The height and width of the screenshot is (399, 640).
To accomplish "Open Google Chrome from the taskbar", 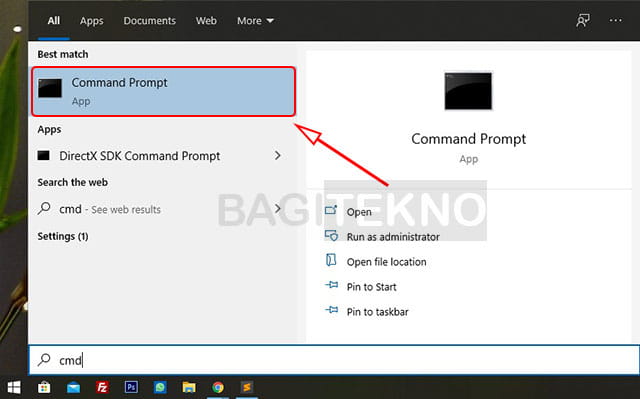I will tap(218, 387).
